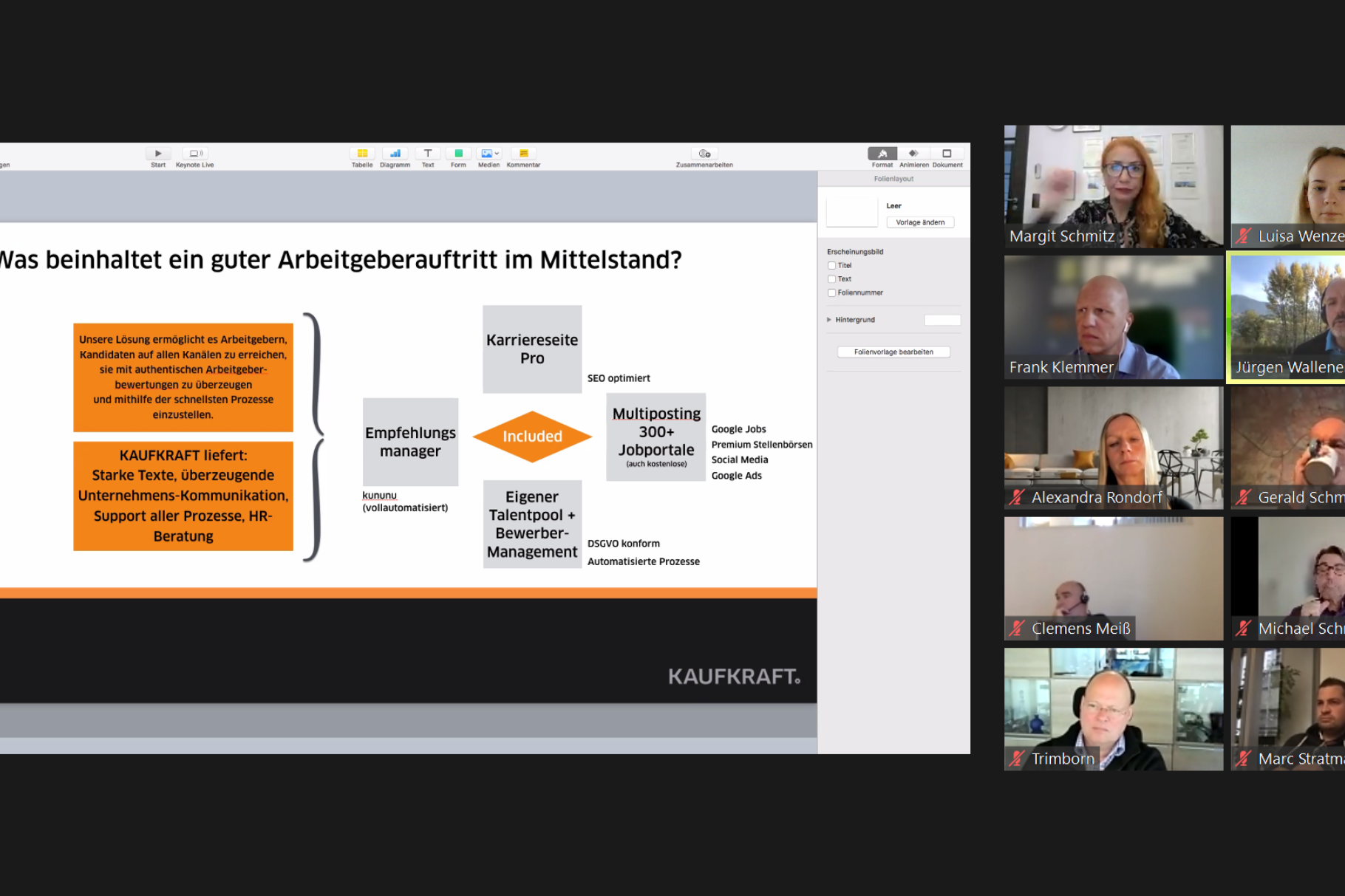The height and width of the screenshot is (896, 1345).
Task: Click the Zusammenarbeiten collaborate icon
Action: coord(704,154)
